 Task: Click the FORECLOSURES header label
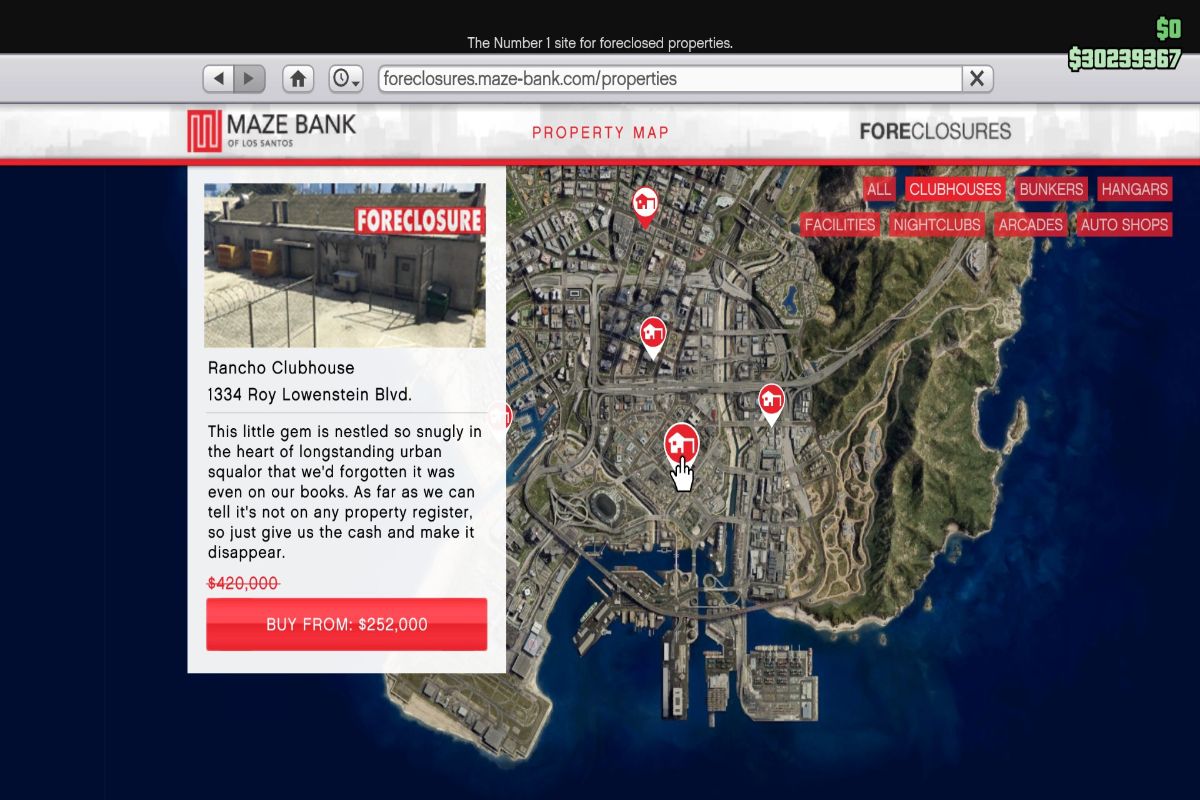(x=934, y=130)
